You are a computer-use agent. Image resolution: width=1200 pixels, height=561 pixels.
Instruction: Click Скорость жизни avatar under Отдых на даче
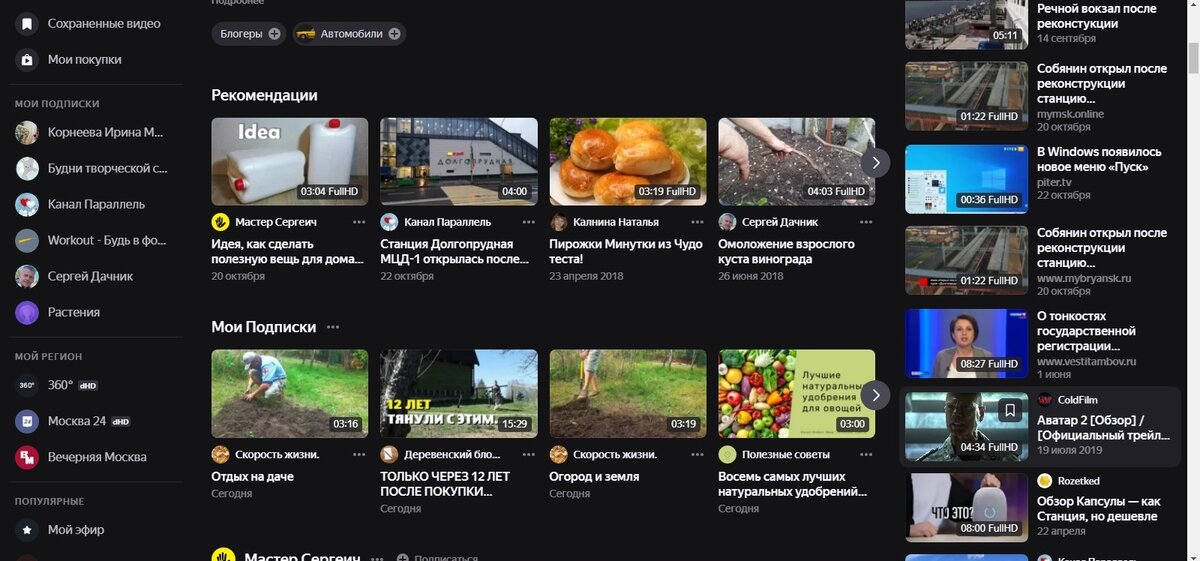(x=220, y=454)
